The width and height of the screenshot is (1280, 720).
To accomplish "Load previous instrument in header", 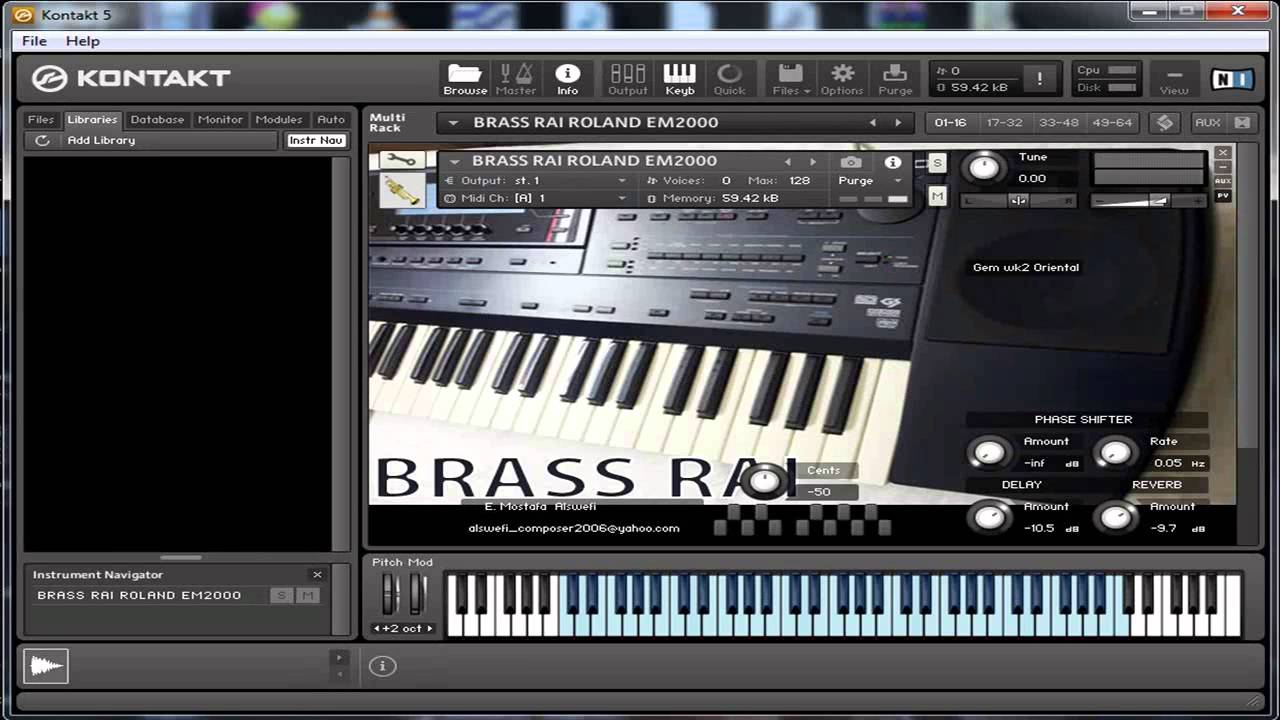I will pos(787,161).
